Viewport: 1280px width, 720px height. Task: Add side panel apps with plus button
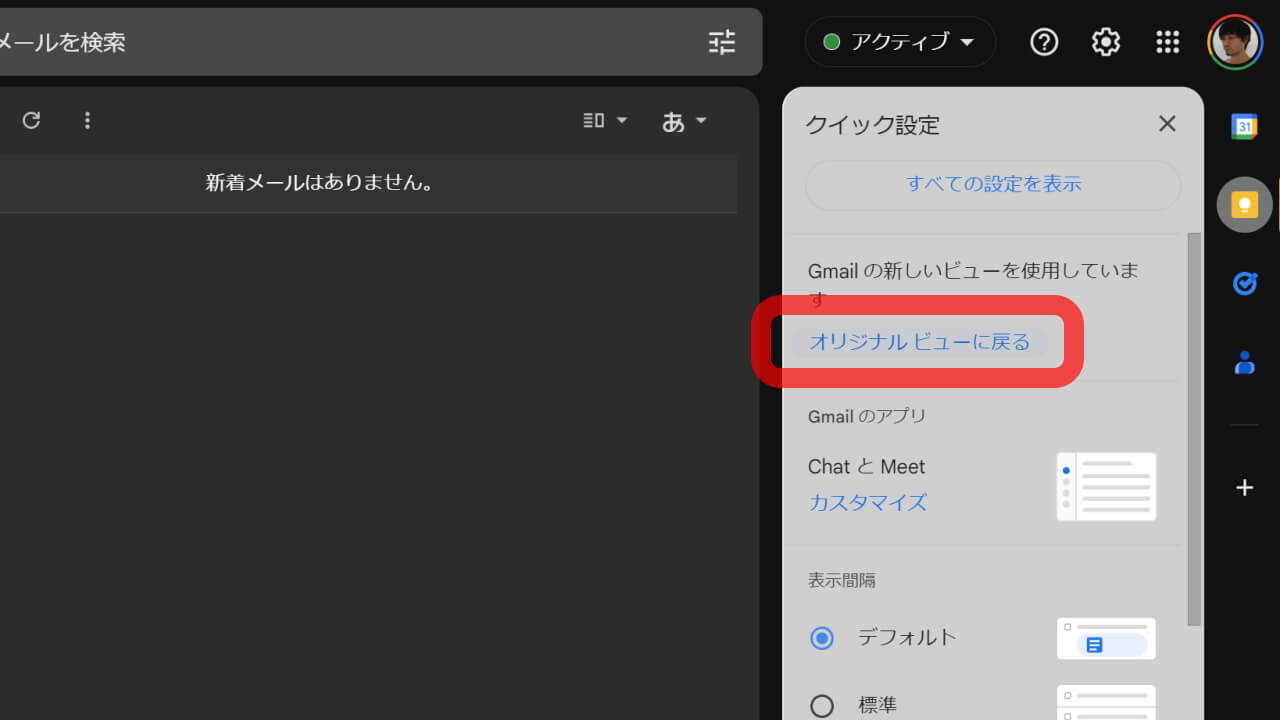tap(1244, 488)
